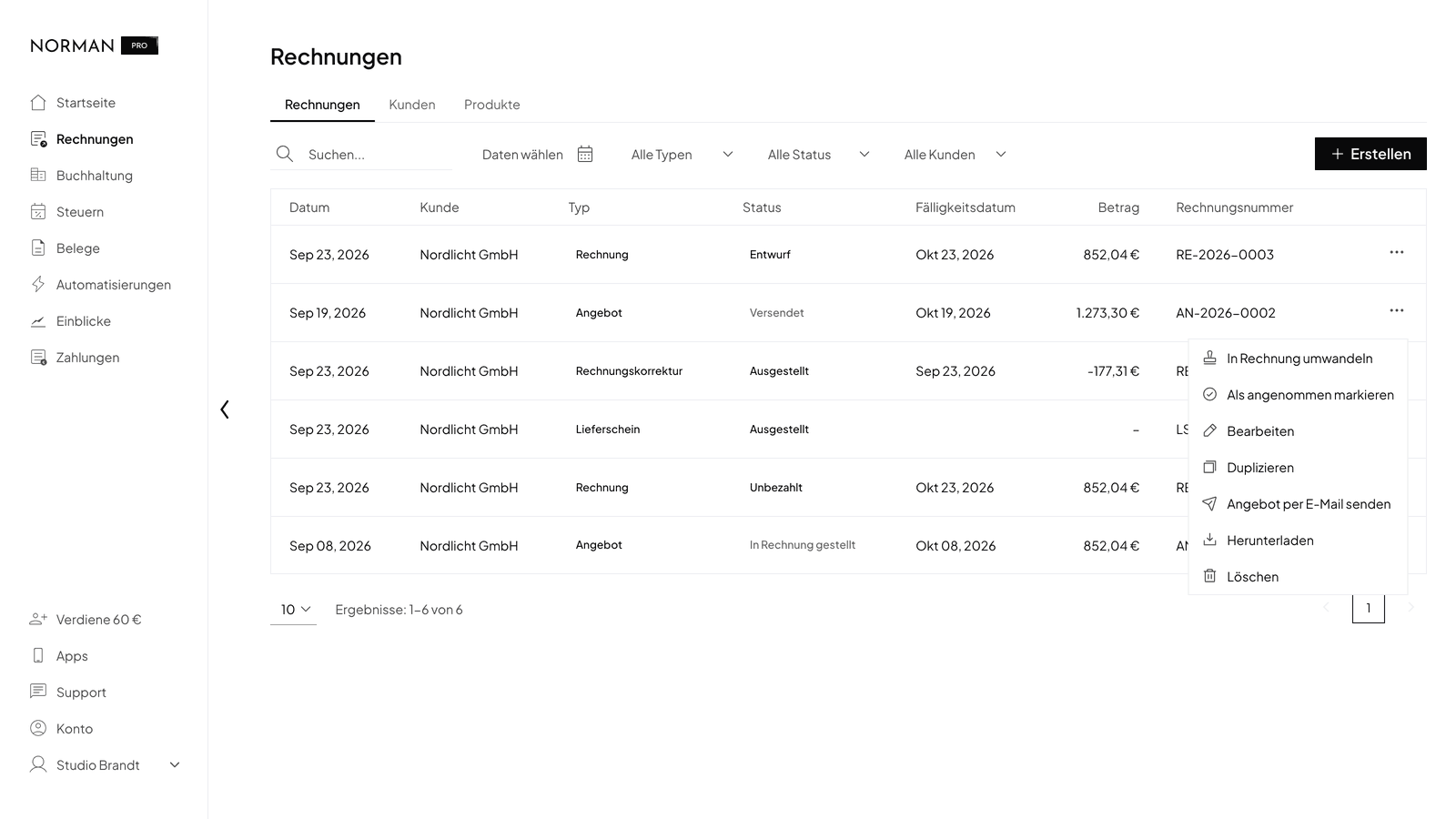Switch to the Produkte tab
1456x819 pixels.
[x=492, y=105]
